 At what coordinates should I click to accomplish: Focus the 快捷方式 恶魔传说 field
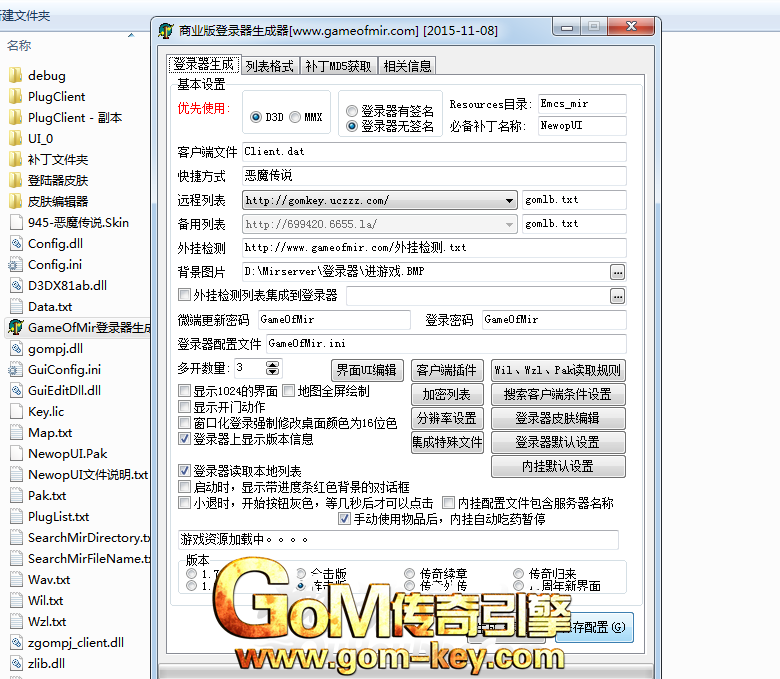434,176
